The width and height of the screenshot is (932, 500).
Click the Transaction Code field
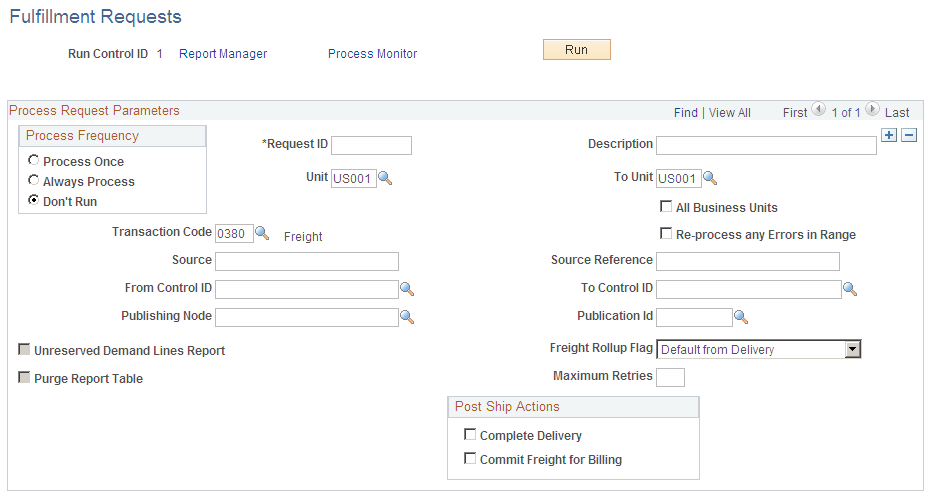234,234
